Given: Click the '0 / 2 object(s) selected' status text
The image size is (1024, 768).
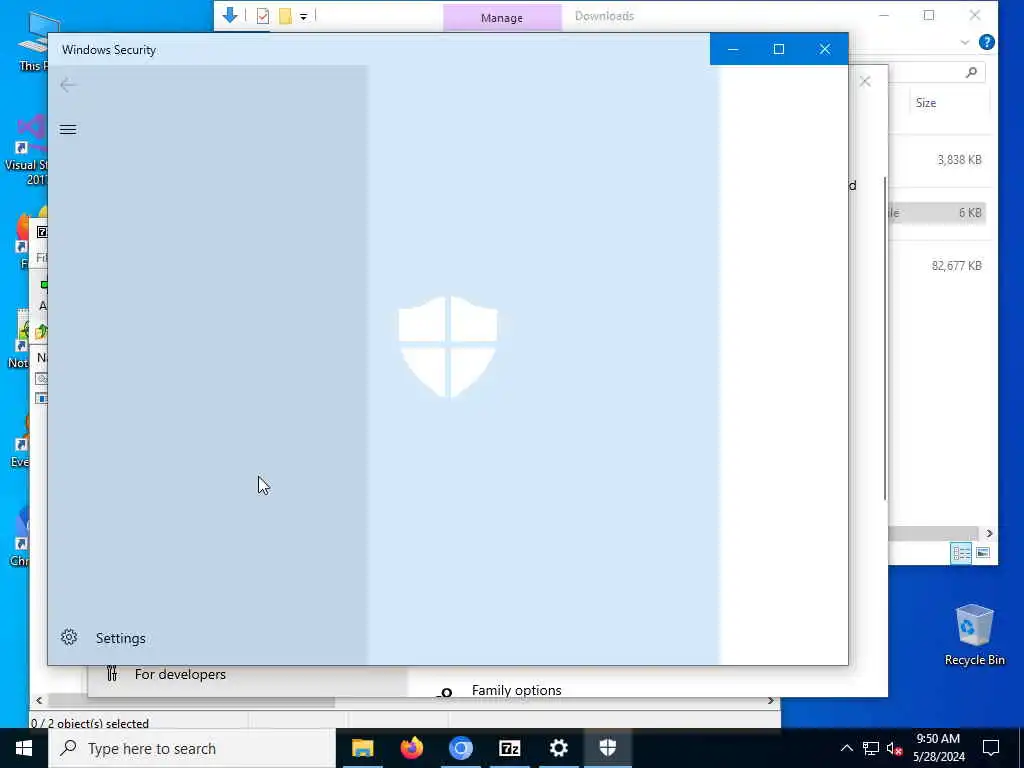Looking at the screenshot, I should point(90,723).
